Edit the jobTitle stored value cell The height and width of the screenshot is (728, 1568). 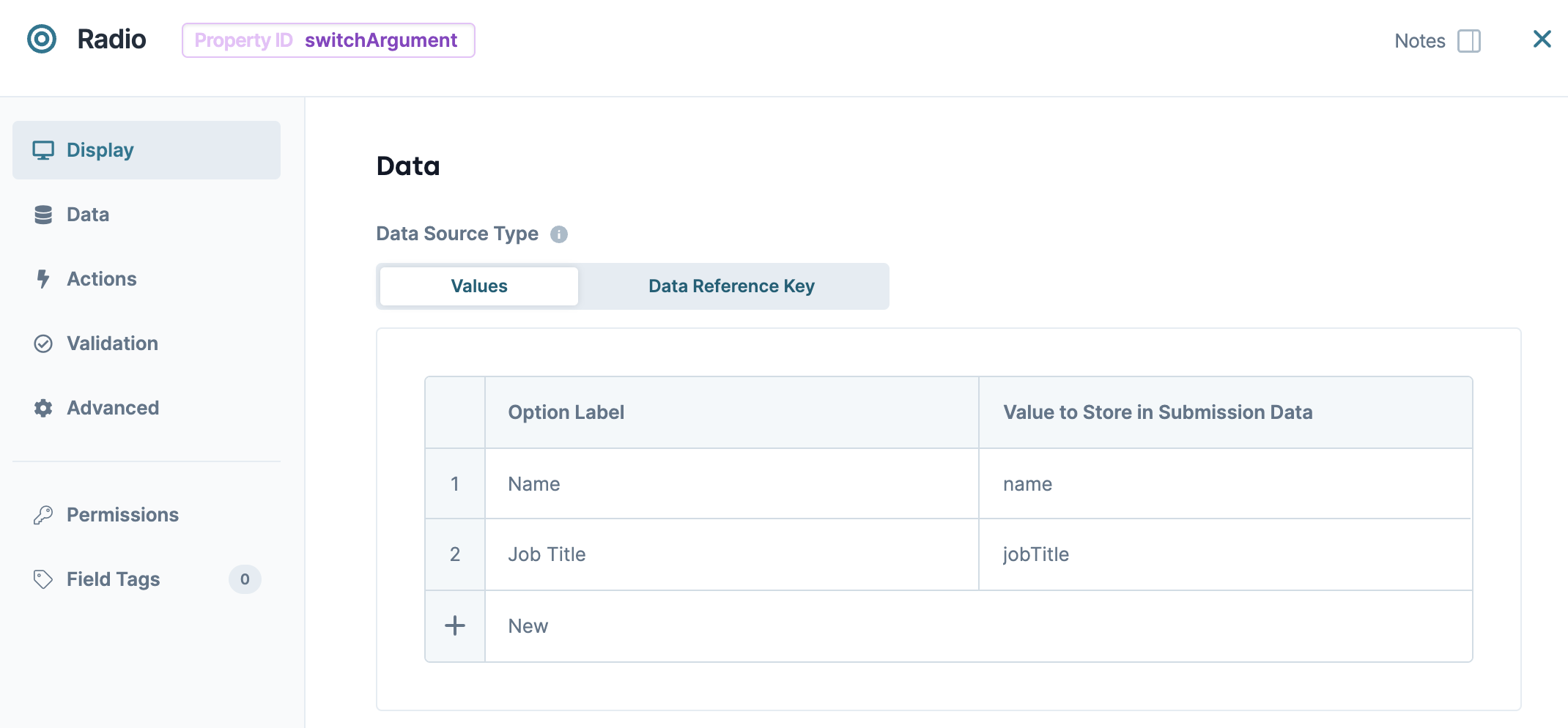1225,554
